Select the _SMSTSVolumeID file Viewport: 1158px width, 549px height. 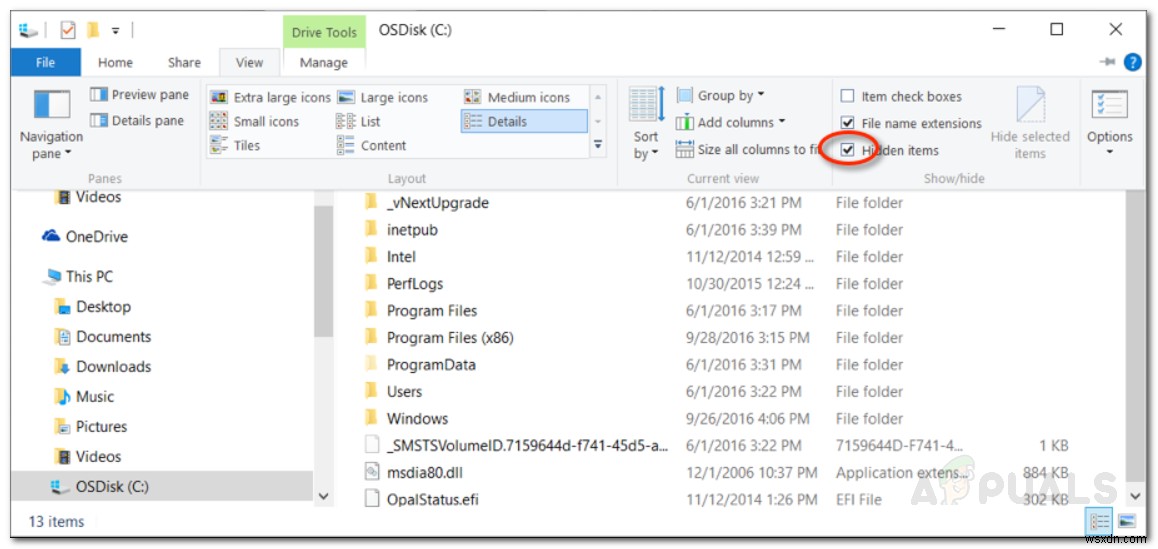coord(528,446)
